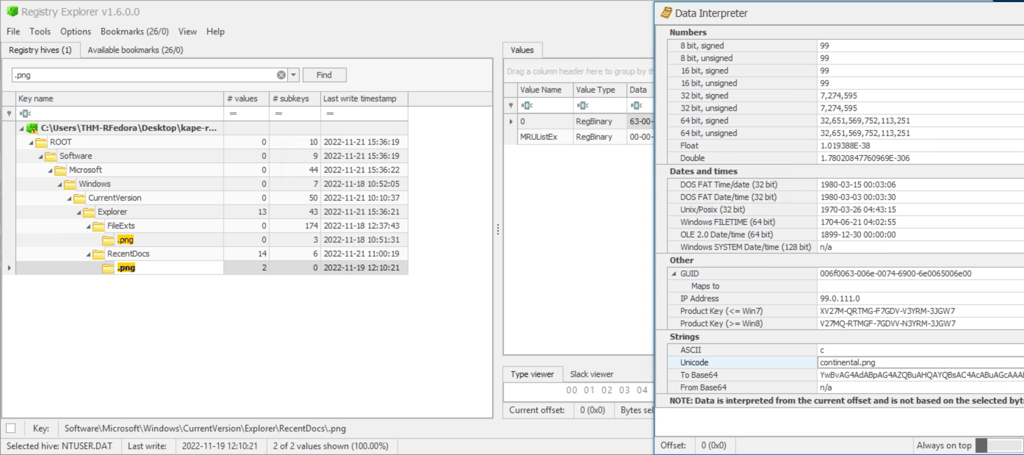Open the File menu

(x=13, y=31)
